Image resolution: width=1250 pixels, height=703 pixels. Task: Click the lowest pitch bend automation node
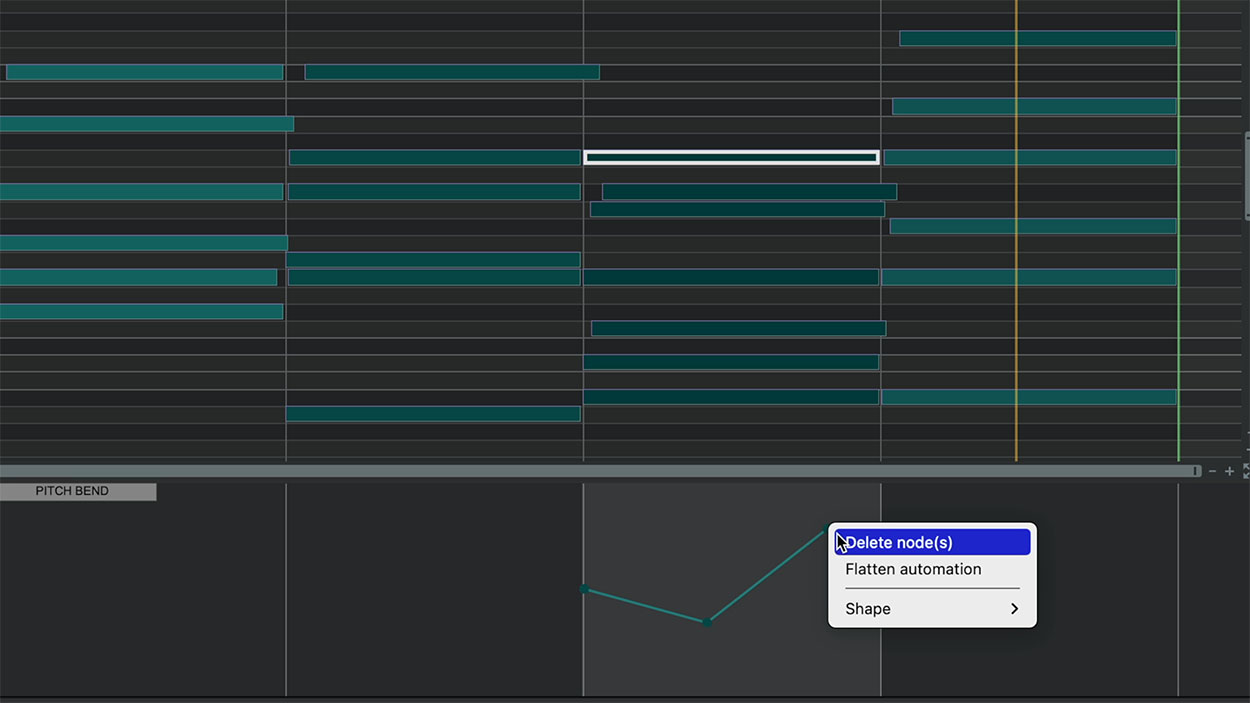click(707, 622)
